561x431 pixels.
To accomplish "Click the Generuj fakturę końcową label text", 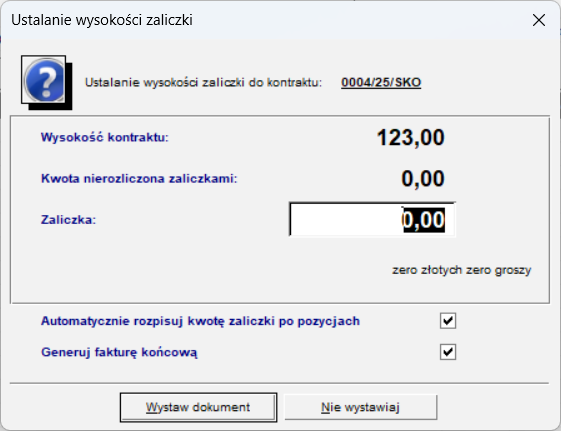I will point(119,352).
